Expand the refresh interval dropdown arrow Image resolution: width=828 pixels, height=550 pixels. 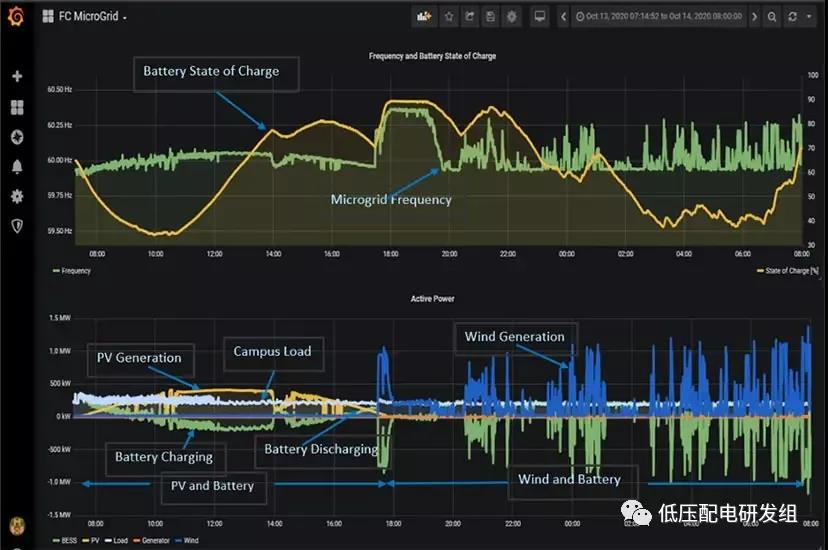(x=810, y=17)
